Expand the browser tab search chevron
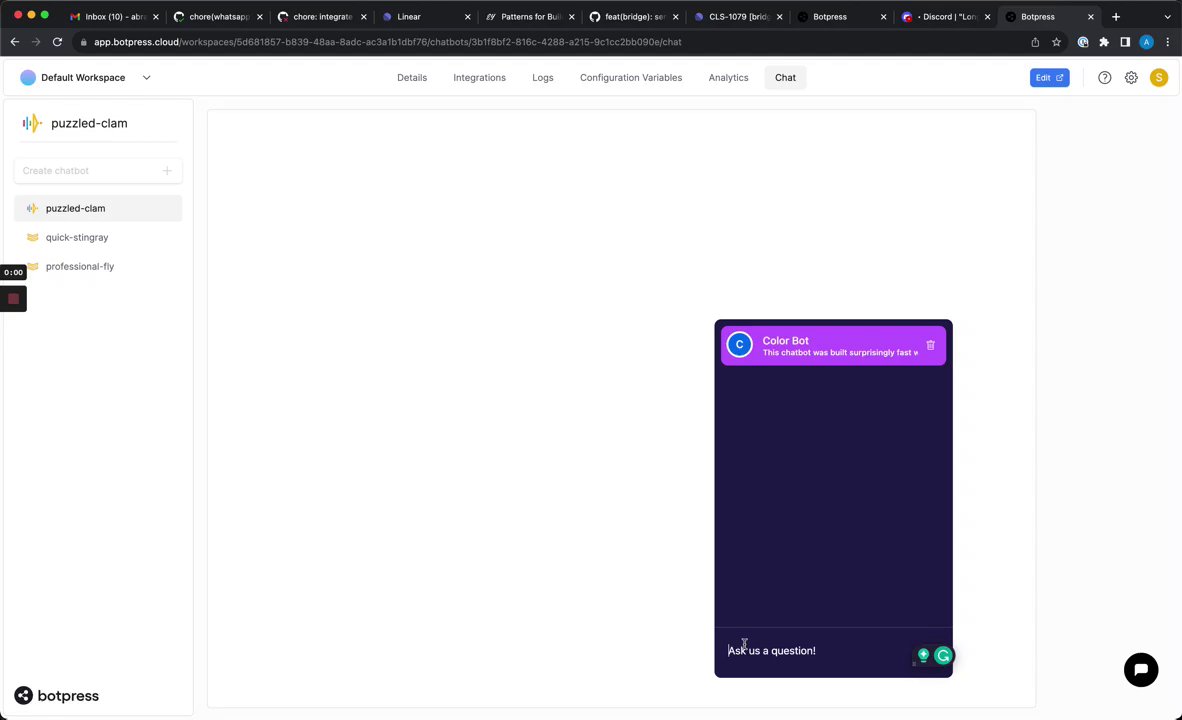 click(x=1167, y=17)
